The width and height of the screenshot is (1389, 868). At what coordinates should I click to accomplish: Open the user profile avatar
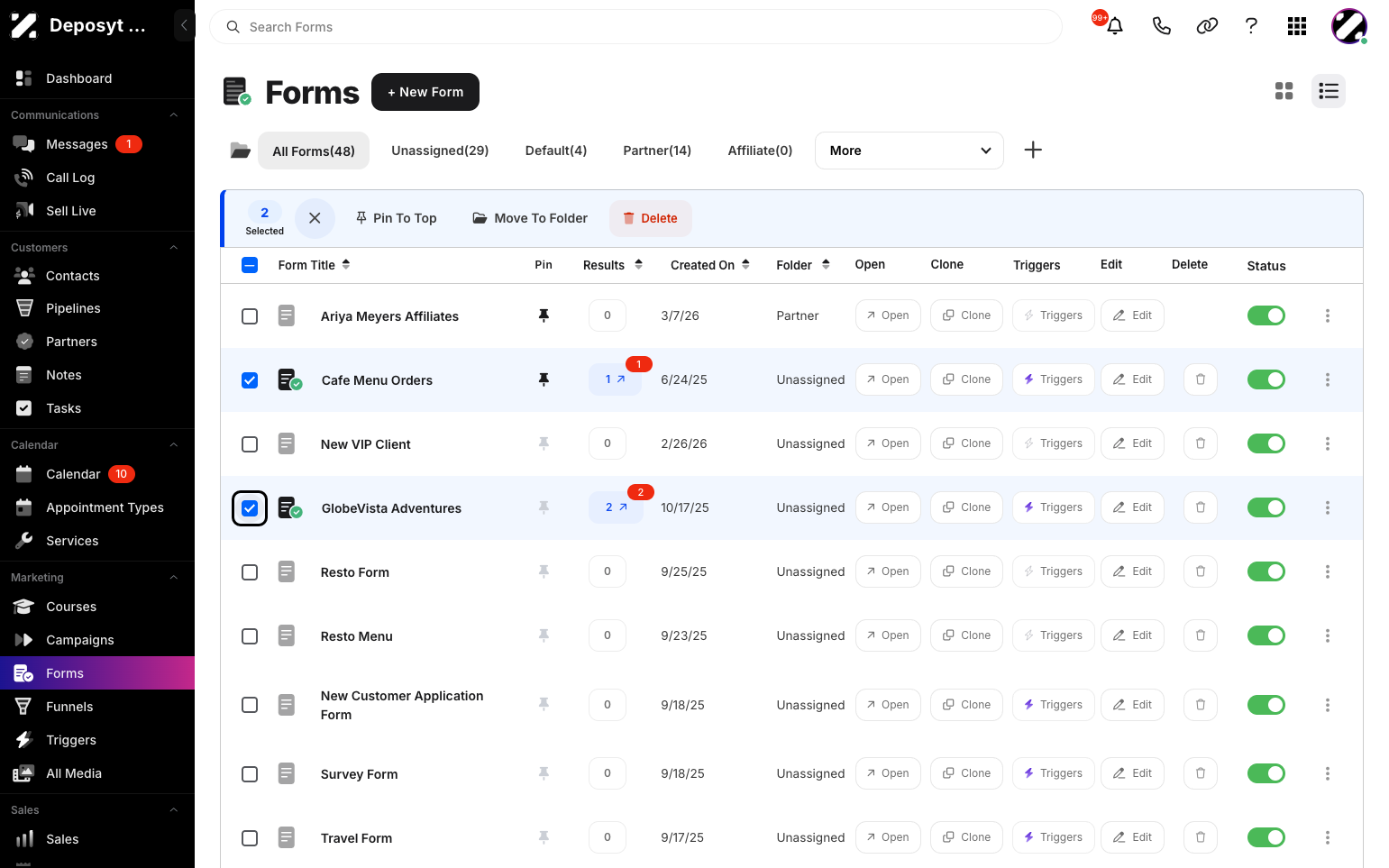[x=1349, y=26]
